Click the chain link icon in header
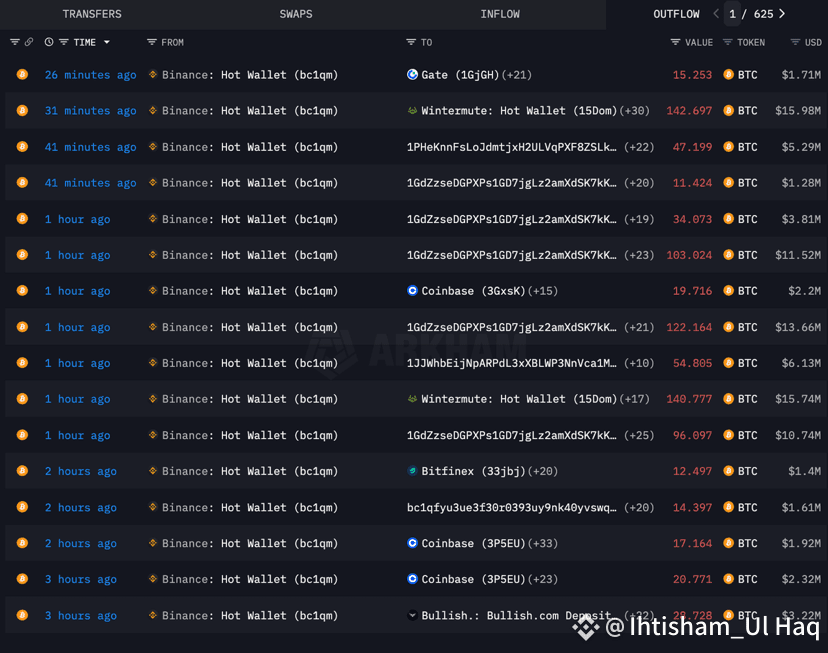Screen dimensions: 828x653 pyautogui.click(x=29, y=42)
